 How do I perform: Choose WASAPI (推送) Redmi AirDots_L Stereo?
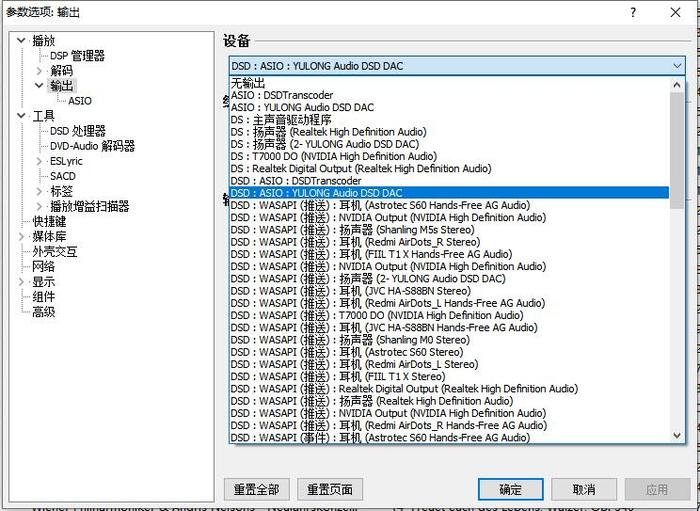449,364
